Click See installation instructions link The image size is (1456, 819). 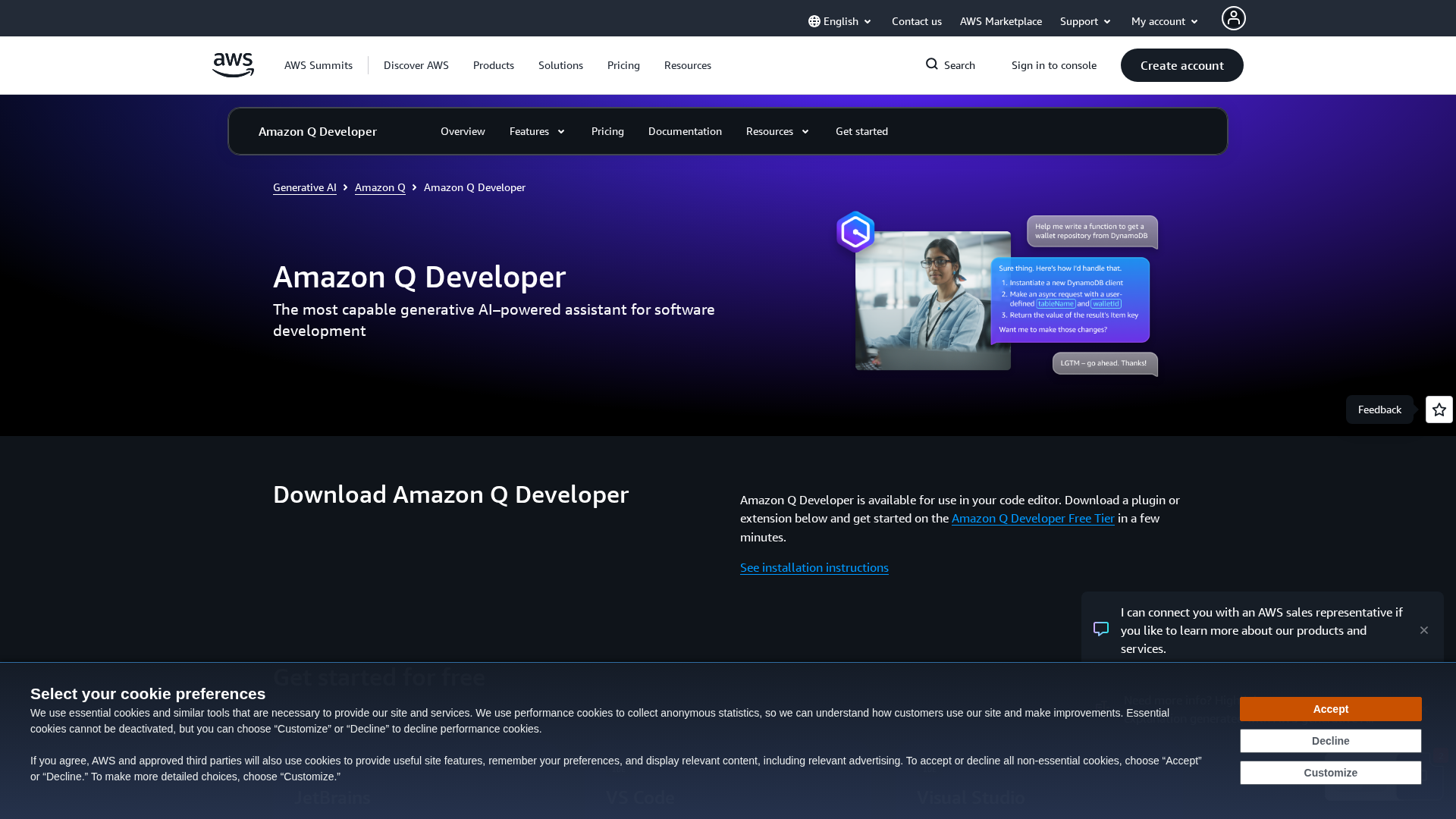[814, 567]
